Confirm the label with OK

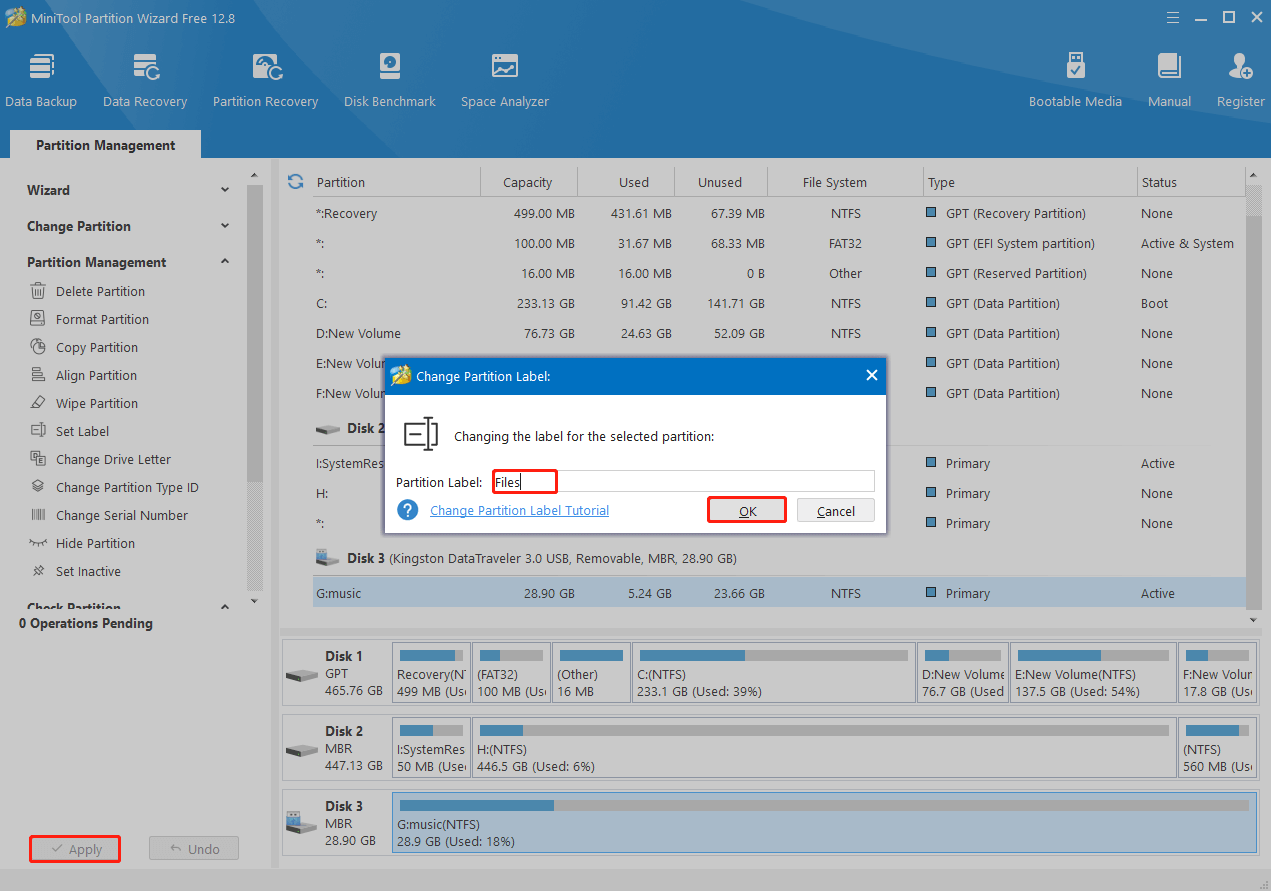tap(747, 510)
